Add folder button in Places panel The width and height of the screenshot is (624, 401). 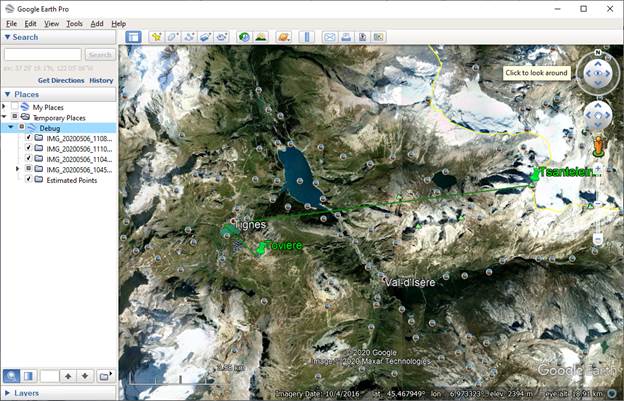(105, 376)
